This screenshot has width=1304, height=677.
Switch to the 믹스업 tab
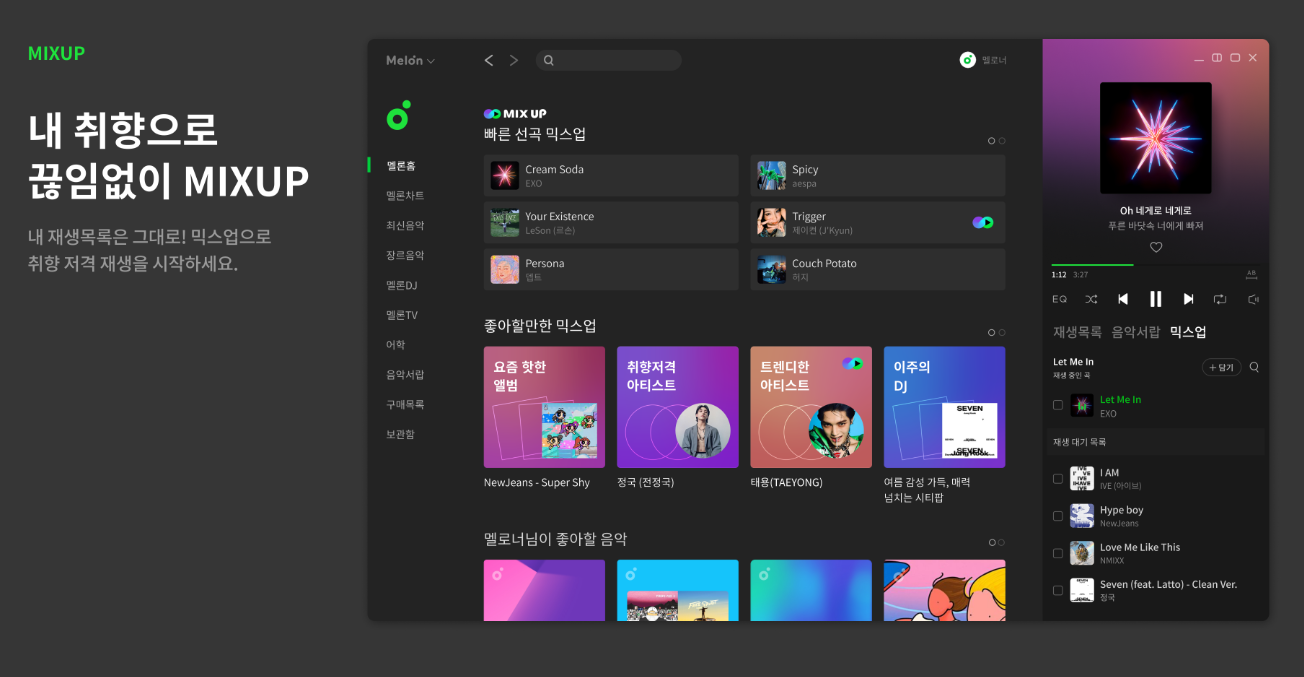(1188, 332)
